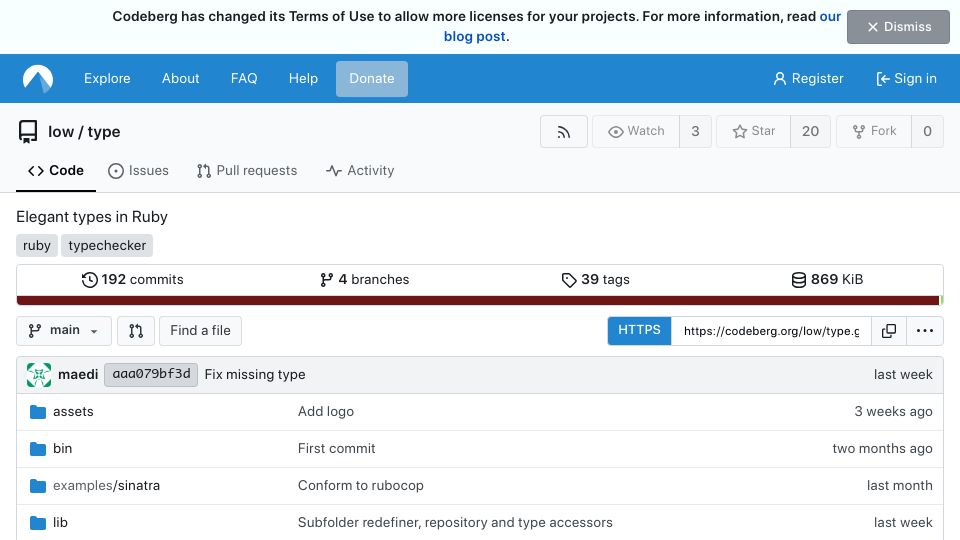The width and height of the screenshot is (960, 540).
Task: Fork the repository
Action: click(874, 132)
